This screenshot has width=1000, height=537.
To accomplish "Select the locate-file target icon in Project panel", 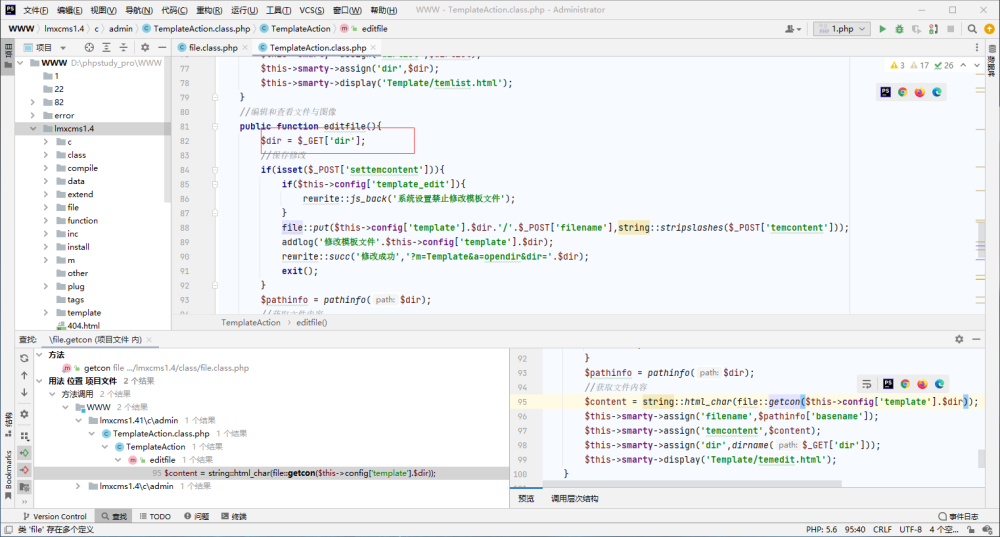I will (x=89, y=47).
